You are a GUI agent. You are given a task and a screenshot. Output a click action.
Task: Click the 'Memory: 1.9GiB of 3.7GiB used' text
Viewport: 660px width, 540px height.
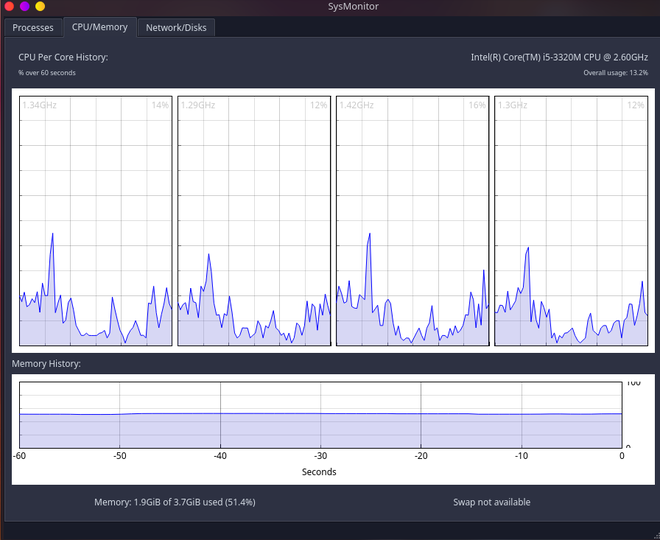point(175,502)
